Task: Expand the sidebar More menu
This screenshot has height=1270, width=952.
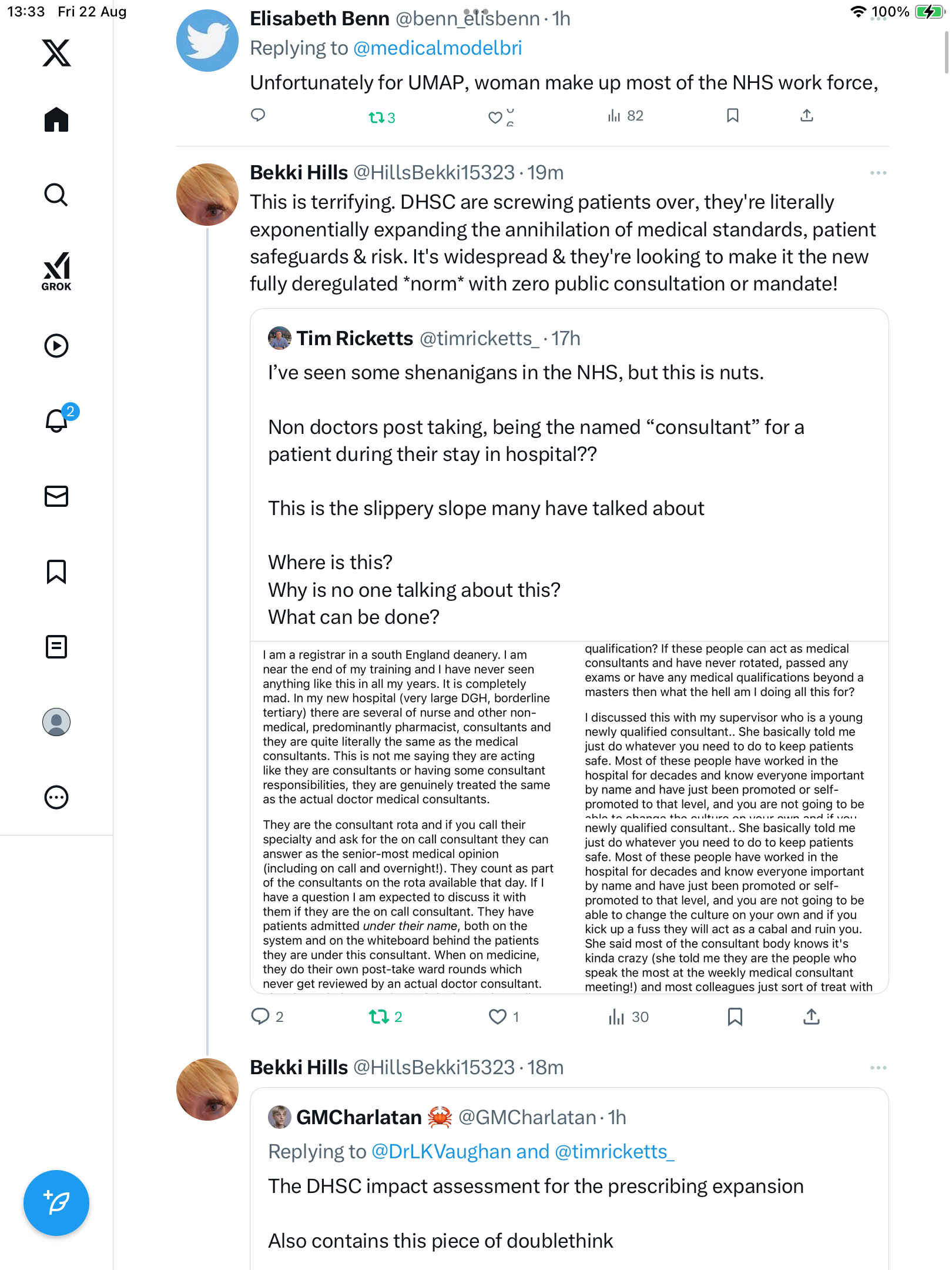Action: (x=56, y=797)
